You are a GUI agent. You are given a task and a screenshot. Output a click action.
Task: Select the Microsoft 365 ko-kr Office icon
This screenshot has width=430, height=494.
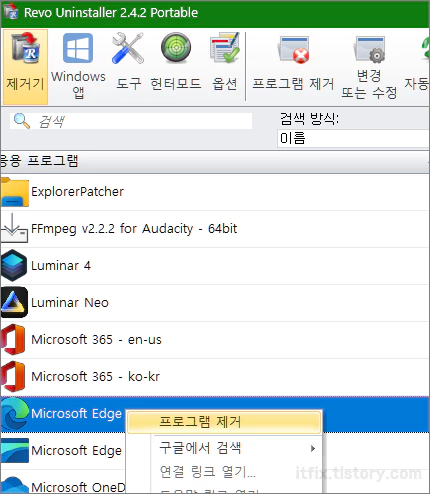click(x=13, y=376)
